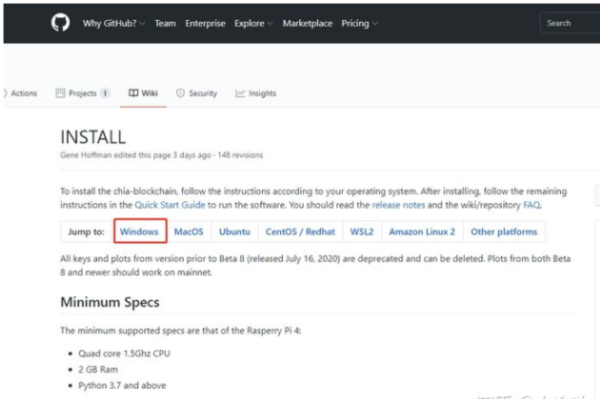Jump to the Other platforms section
Viewport: 600px width, 399px height.
(504, 231)
